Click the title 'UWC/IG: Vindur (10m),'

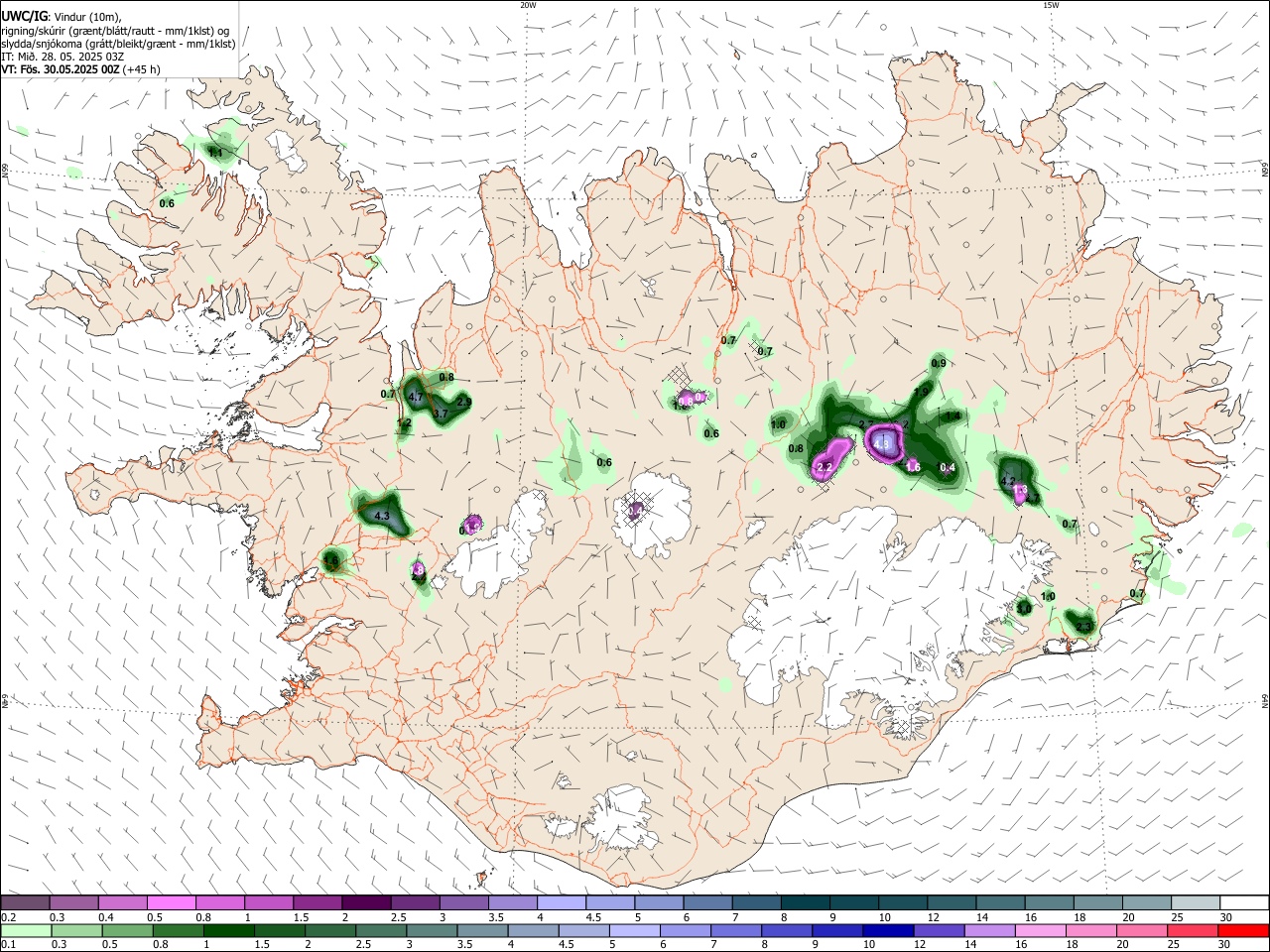[62, 16]
